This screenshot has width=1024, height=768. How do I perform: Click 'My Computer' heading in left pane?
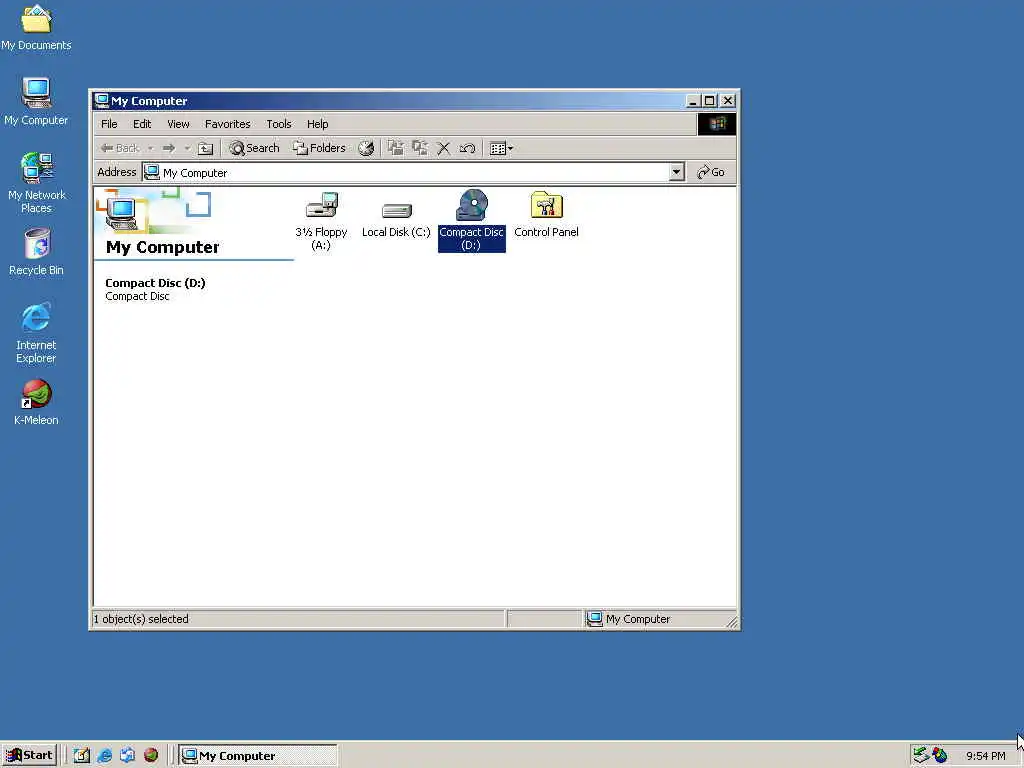pos(163,247)
